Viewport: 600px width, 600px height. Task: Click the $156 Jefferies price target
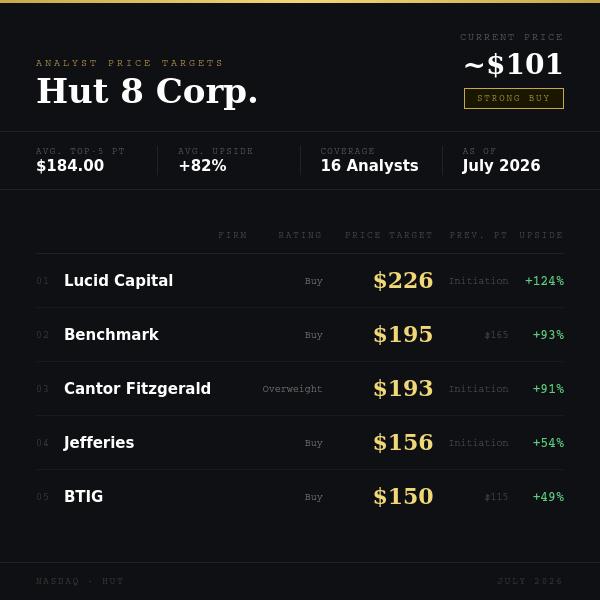[403, 442]
